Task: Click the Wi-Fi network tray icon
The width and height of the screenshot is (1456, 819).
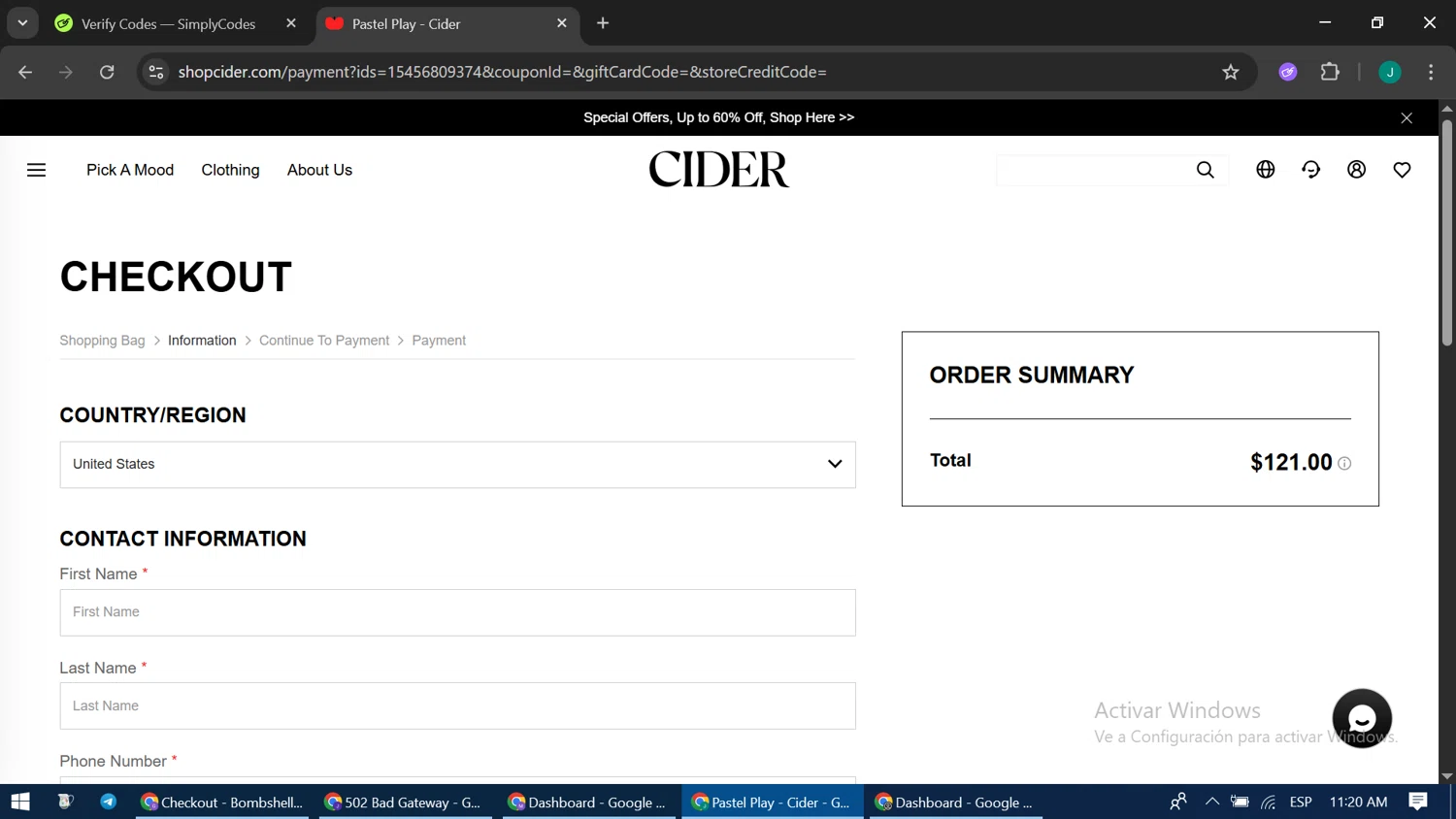Action: coord(1269,802)
